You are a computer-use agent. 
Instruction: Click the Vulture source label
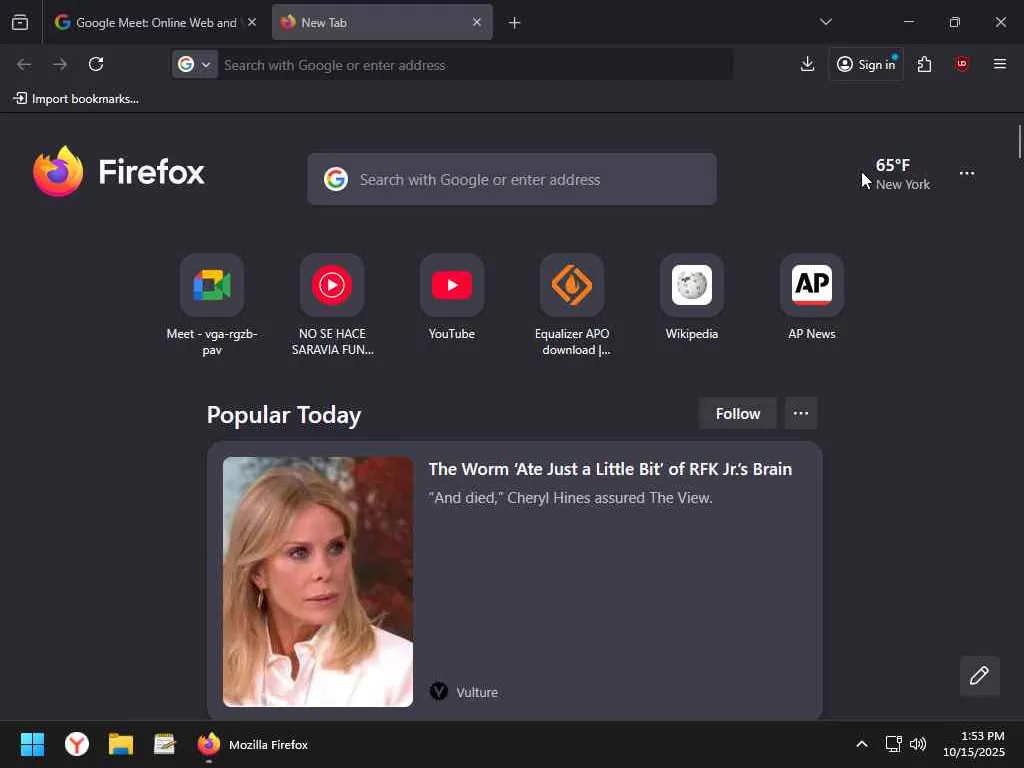[x=477, y=692]
